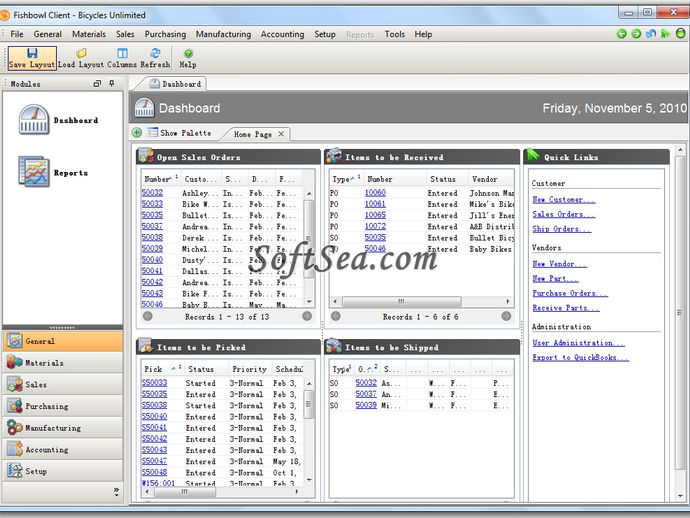Click the Ship Orders quick link
This screenshot has height=518, width=690.
pyautogui.click(x=562, y=229)
